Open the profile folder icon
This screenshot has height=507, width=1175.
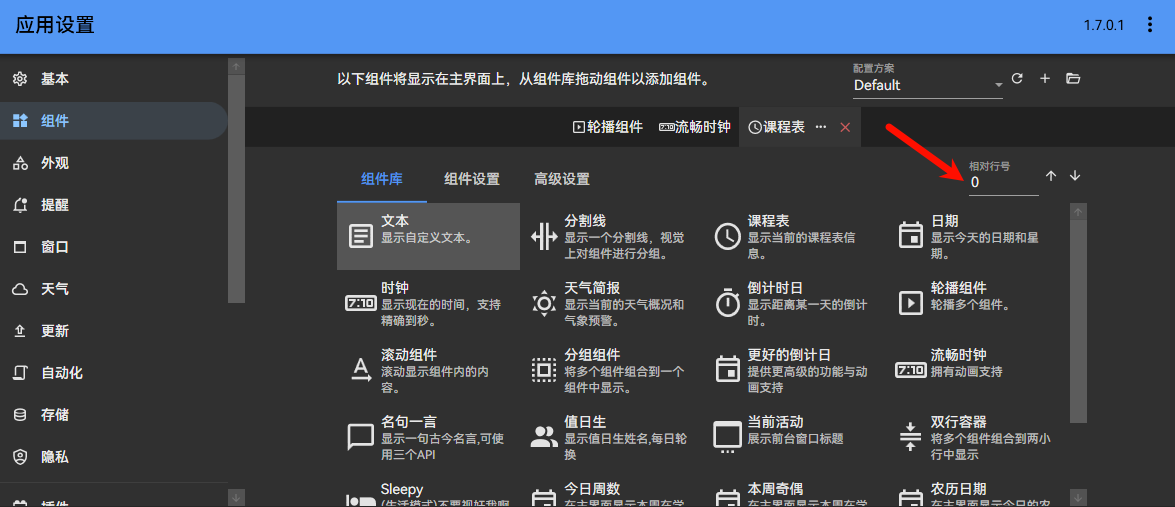pyautogui.click(x=1073, y=79)
